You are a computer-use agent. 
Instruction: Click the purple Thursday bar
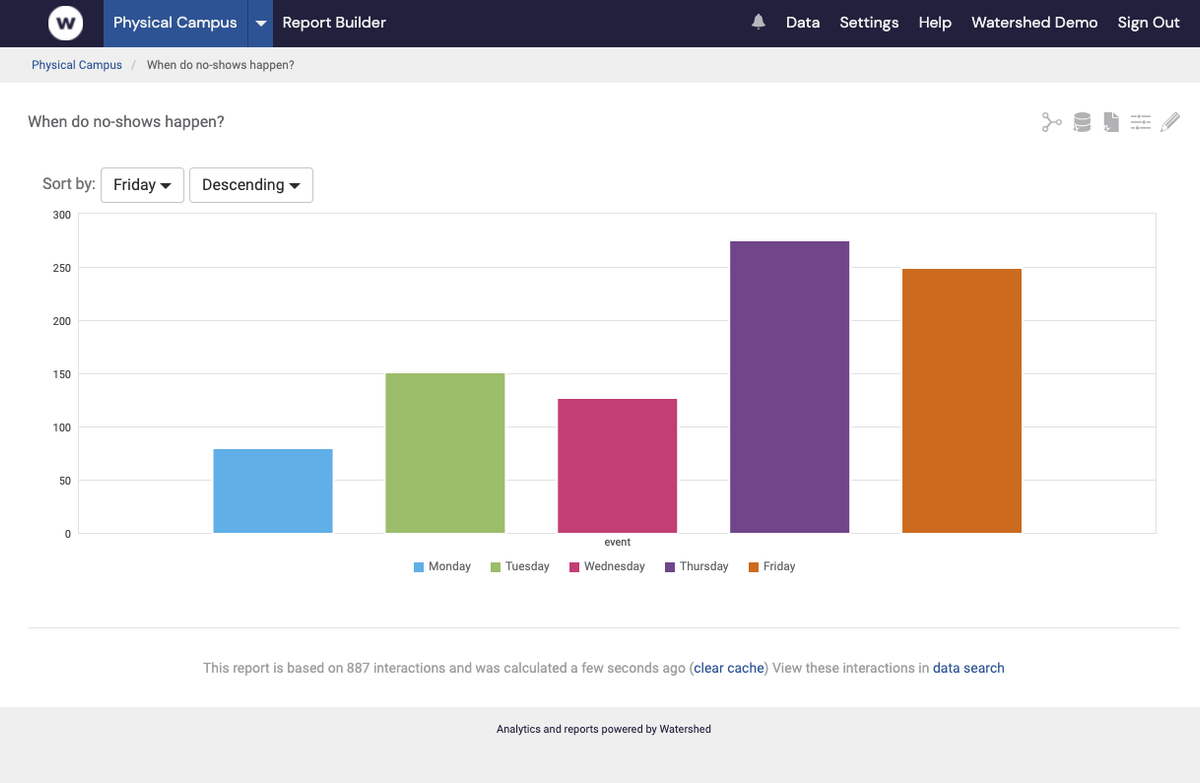point(789,385)
